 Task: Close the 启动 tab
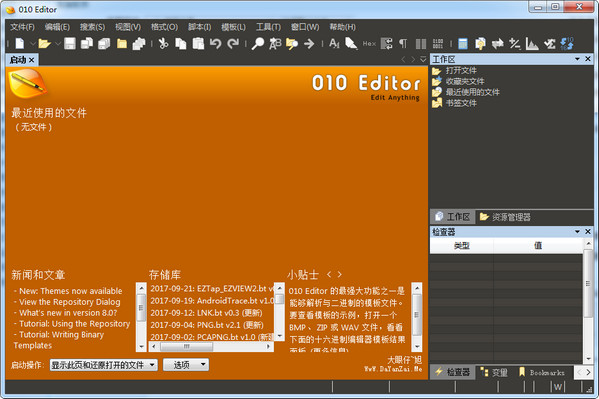tap(32, 60)
